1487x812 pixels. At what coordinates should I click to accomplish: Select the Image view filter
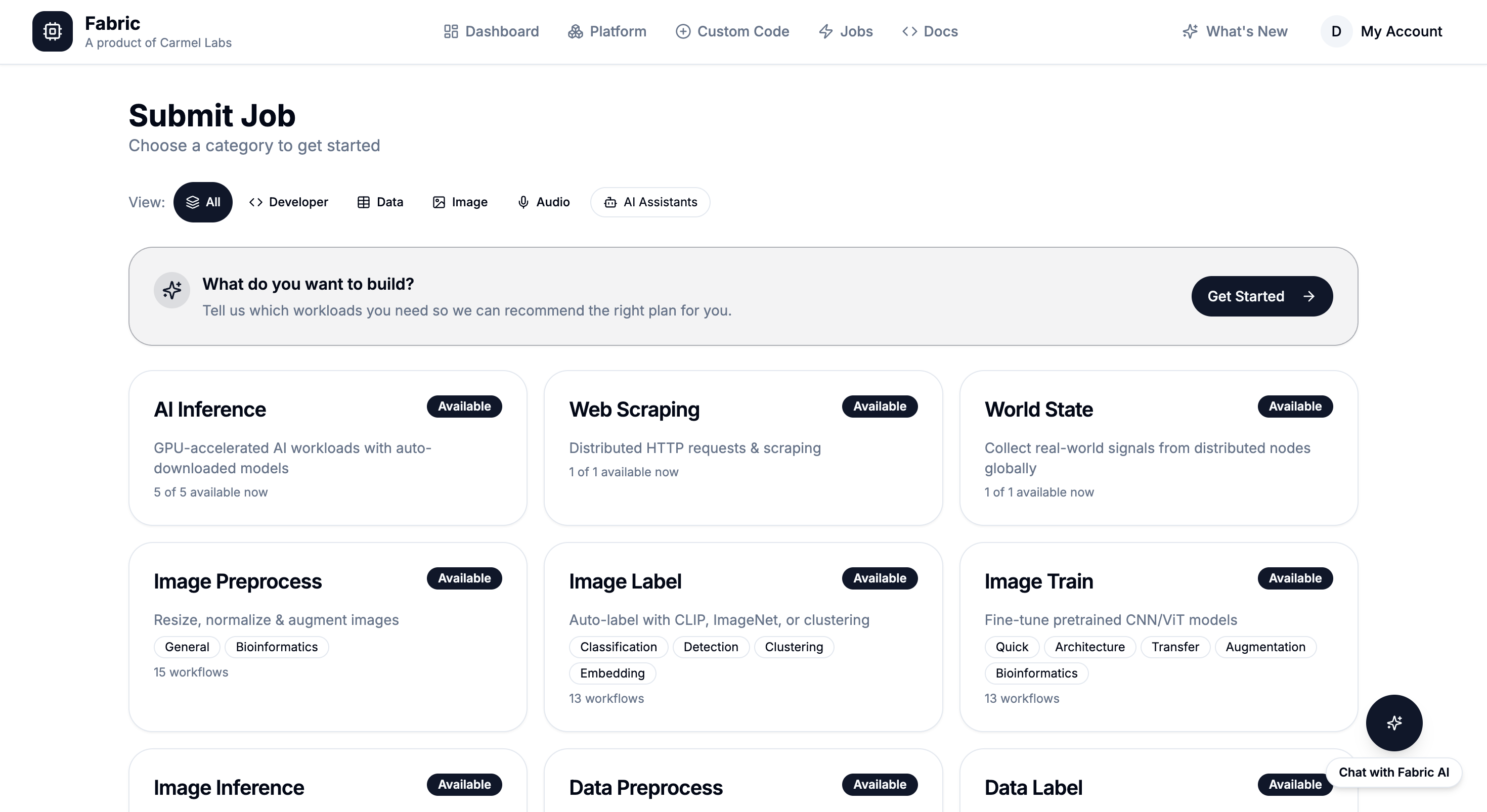click(x=460, y=202)
